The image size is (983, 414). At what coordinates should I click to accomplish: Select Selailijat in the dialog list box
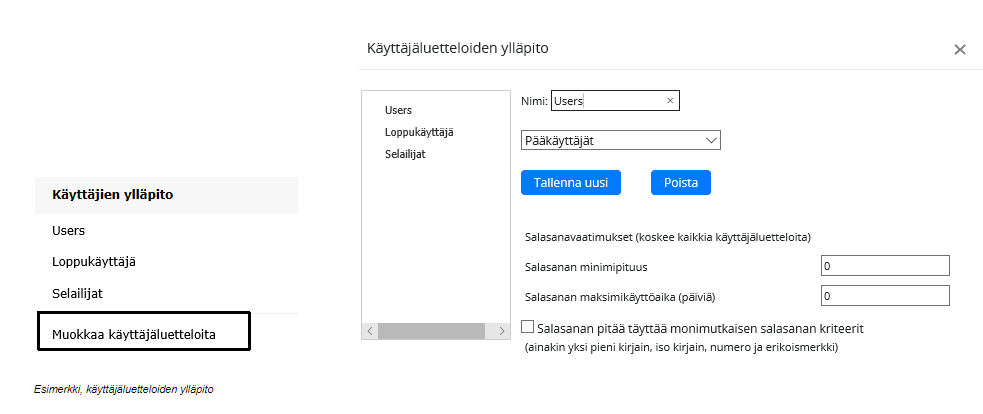[x=405, y=154]
